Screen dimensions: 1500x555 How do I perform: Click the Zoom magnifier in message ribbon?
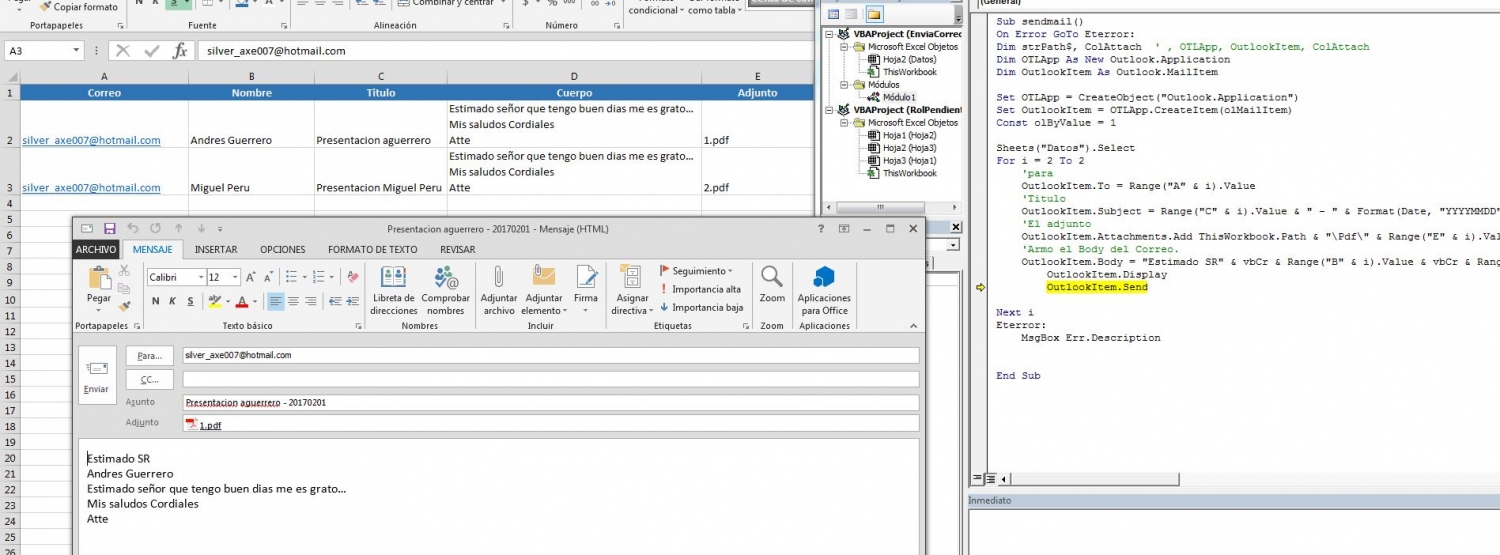coord(772,284)
